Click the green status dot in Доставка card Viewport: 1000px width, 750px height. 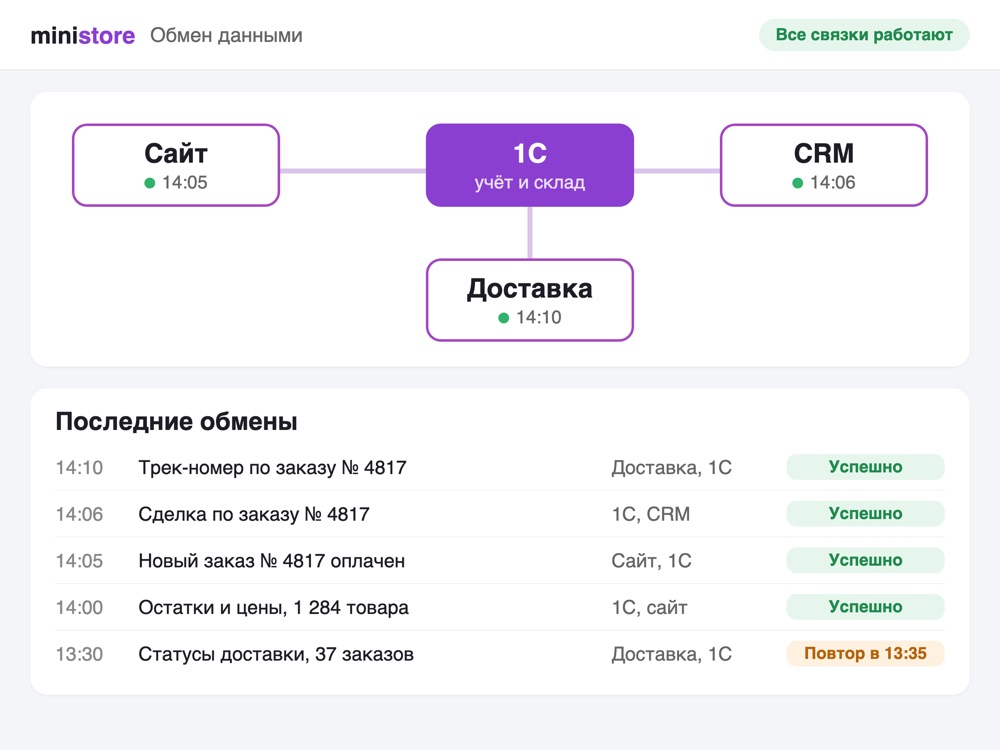[504, 318]
